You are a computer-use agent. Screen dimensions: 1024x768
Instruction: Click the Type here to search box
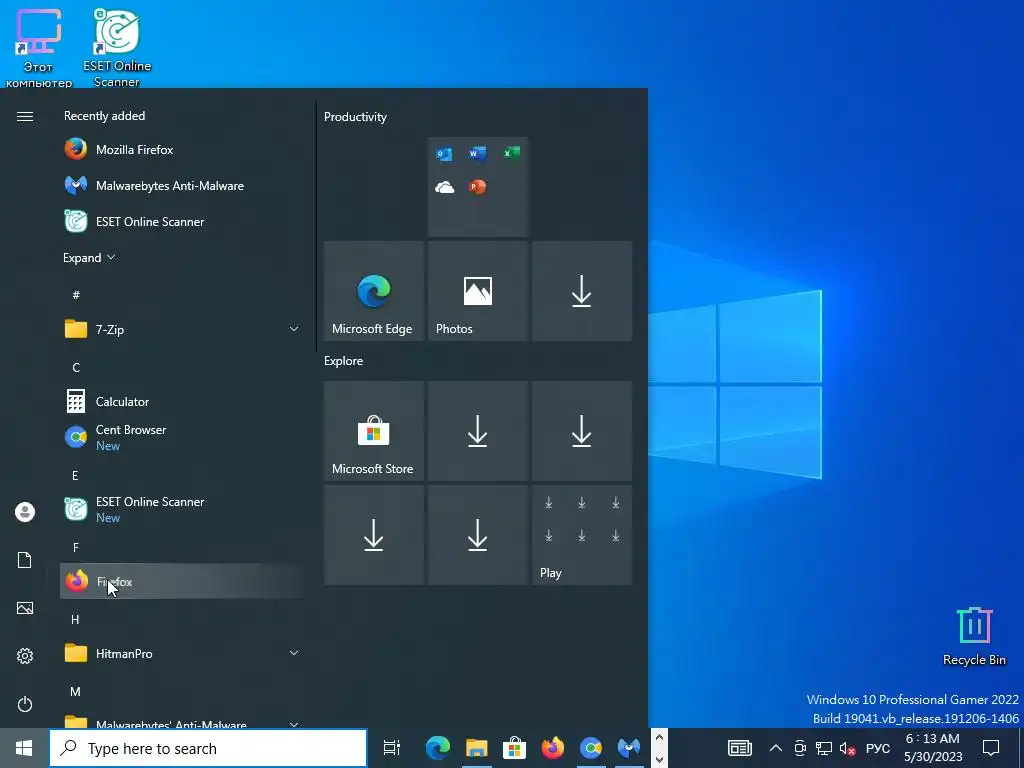(208, 748)
